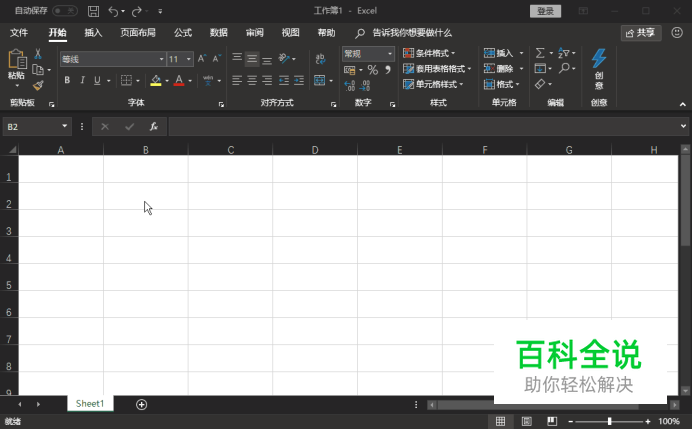The image size is (692, 429).
Task: Click the AutoSum sigma icon
Action: pyautogui.click(x=540, y=53)
